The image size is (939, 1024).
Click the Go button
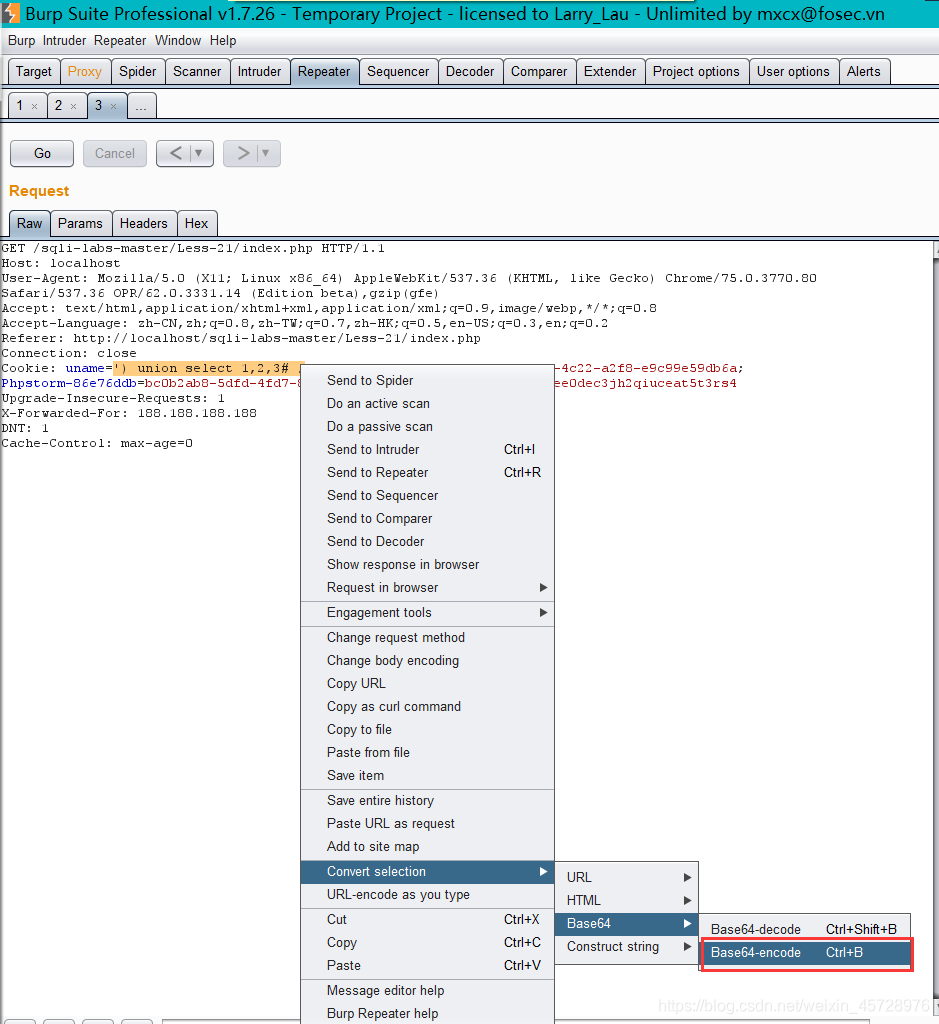(x=42, y=153)
